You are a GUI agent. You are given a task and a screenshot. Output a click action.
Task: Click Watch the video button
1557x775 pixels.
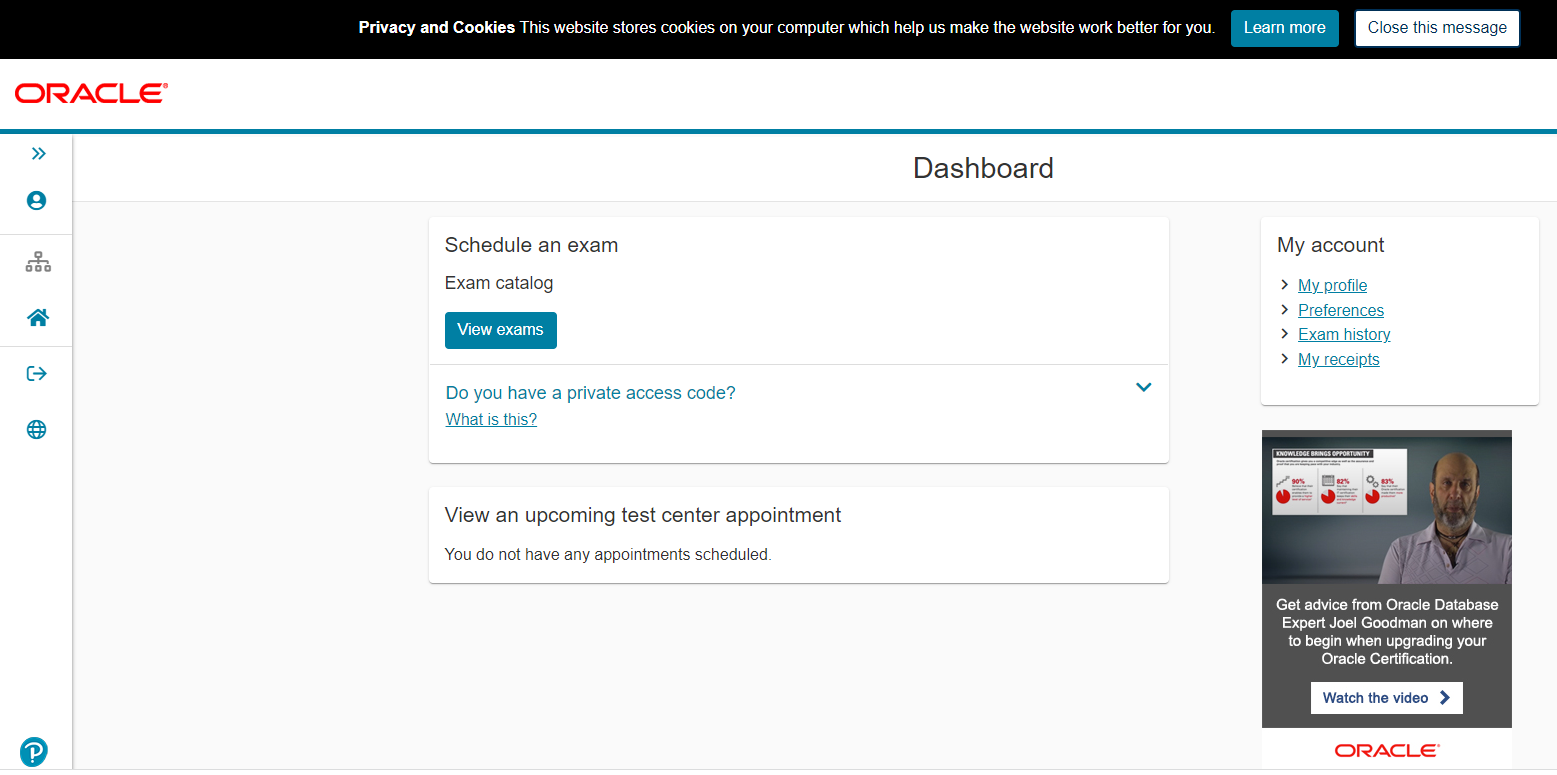[1386, 698]
